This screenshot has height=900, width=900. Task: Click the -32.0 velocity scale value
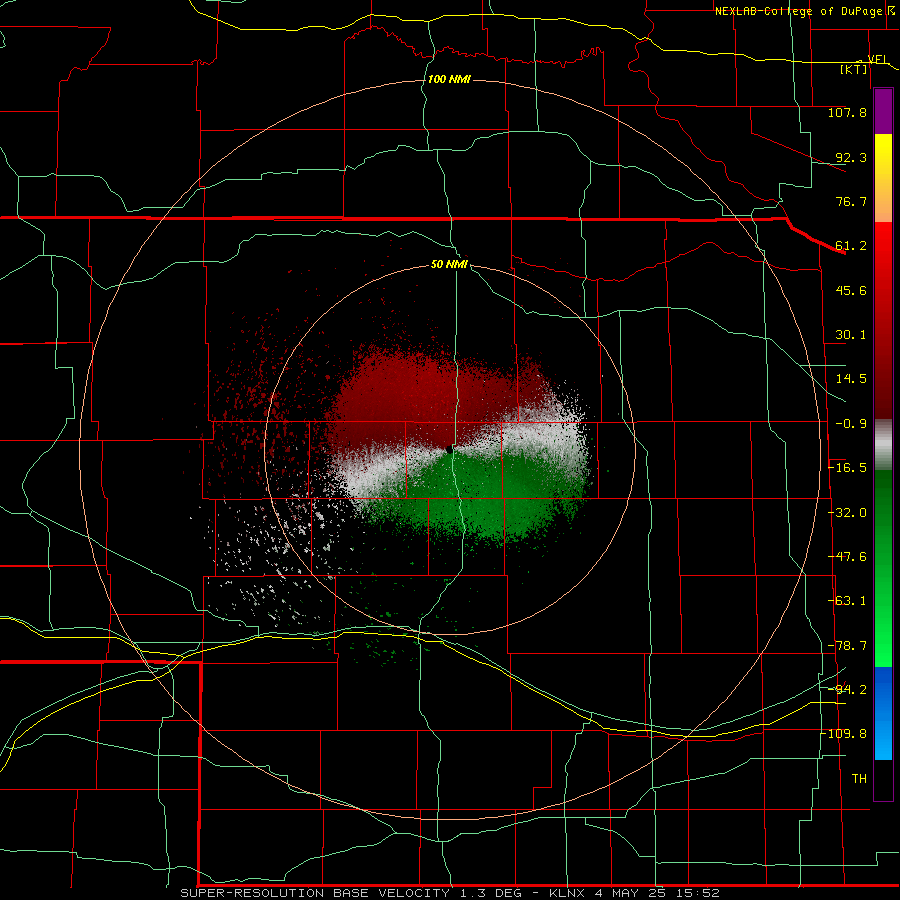[847, 513]
